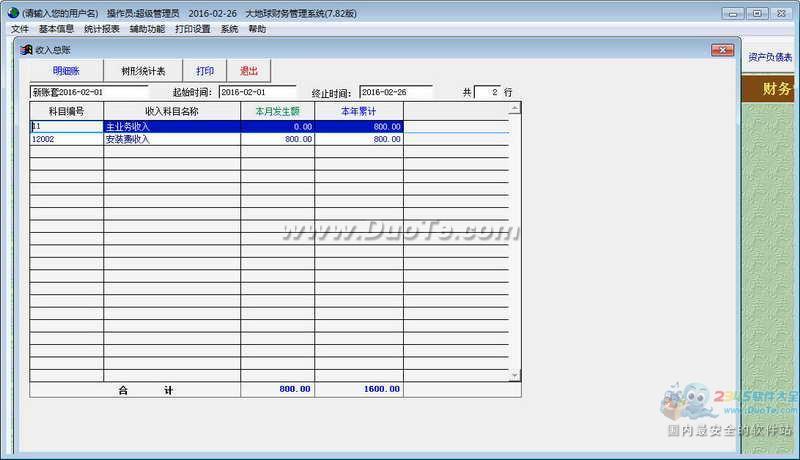The image size is (800, 460).
Task: Click the 本月发生额 column header
Action: [x=278, y=111]
